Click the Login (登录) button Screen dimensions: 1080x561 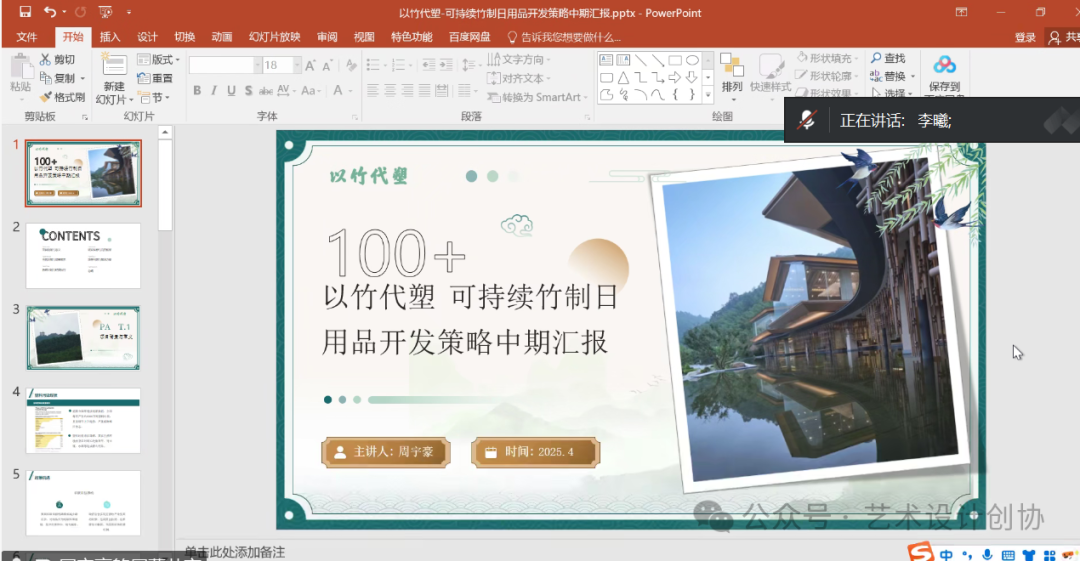click(x=1025, y=37)
